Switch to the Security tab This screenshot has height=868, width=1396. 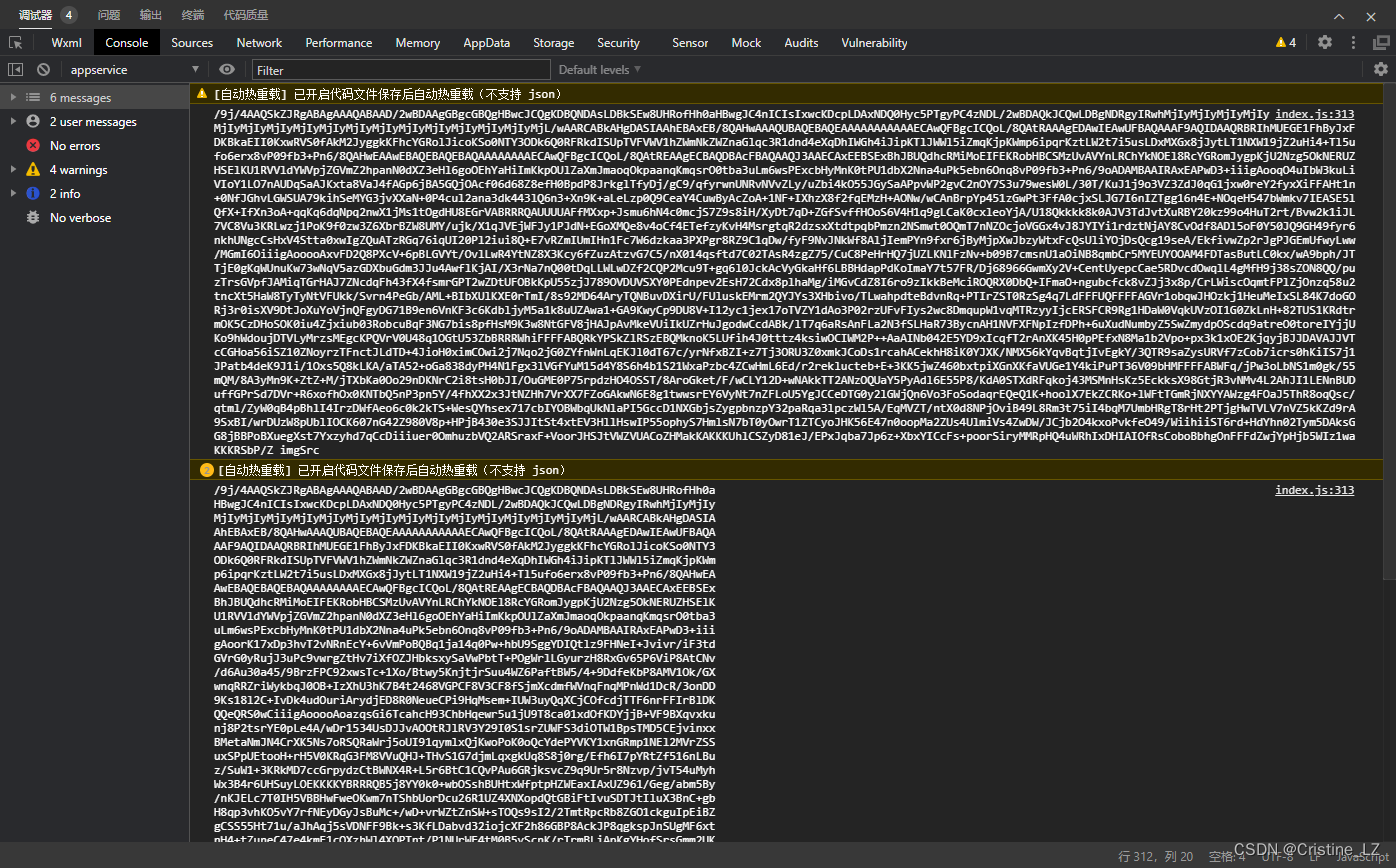[618, 43]
